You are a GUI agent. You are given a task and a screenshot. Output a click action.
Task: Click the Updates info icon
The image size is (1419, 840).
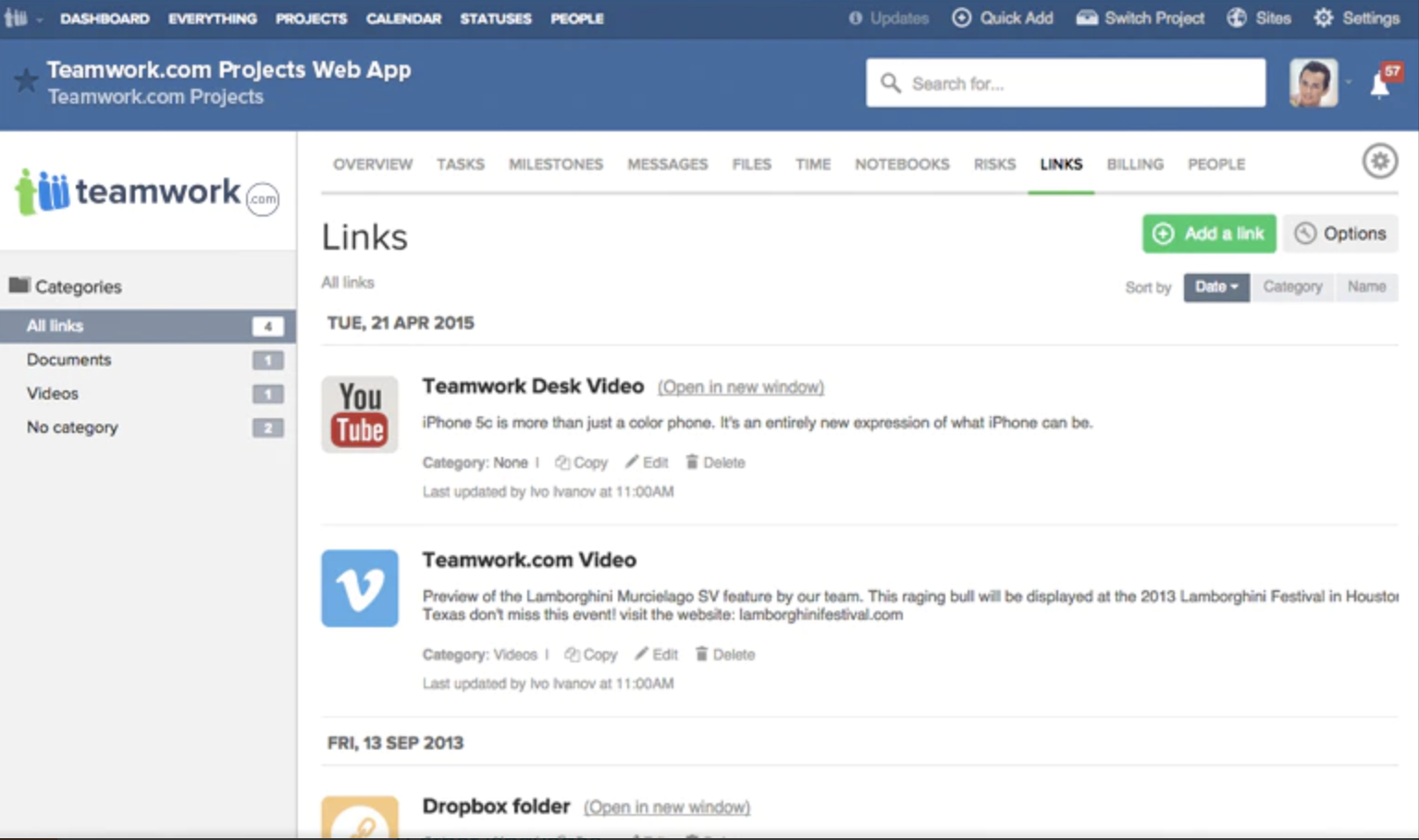click(856, 19)
